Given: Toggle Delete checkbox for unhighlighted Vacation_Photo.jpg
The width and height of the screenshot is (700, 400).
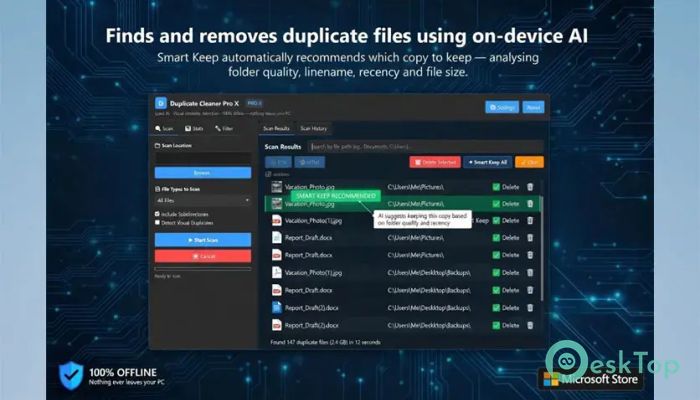Looking at the screenshot, I should click(x=496, y=187).
